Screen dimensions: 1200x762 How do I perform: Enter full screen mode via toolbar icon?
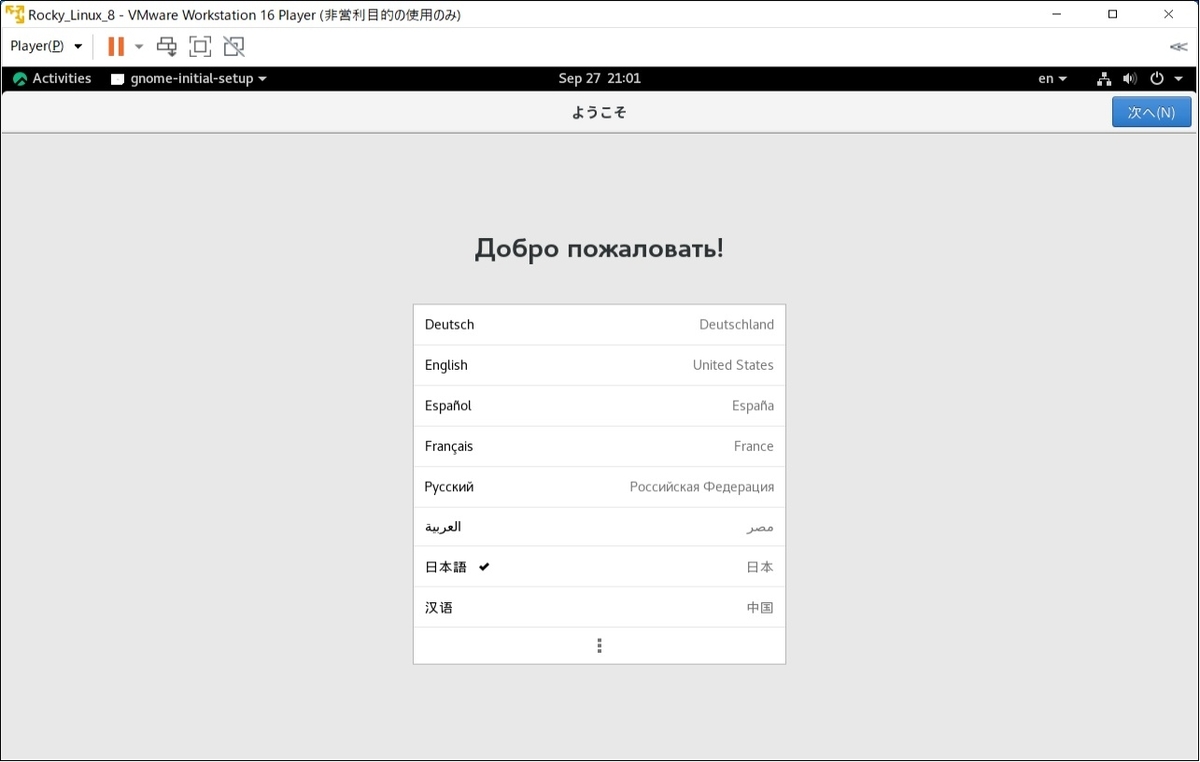(200, 46)
